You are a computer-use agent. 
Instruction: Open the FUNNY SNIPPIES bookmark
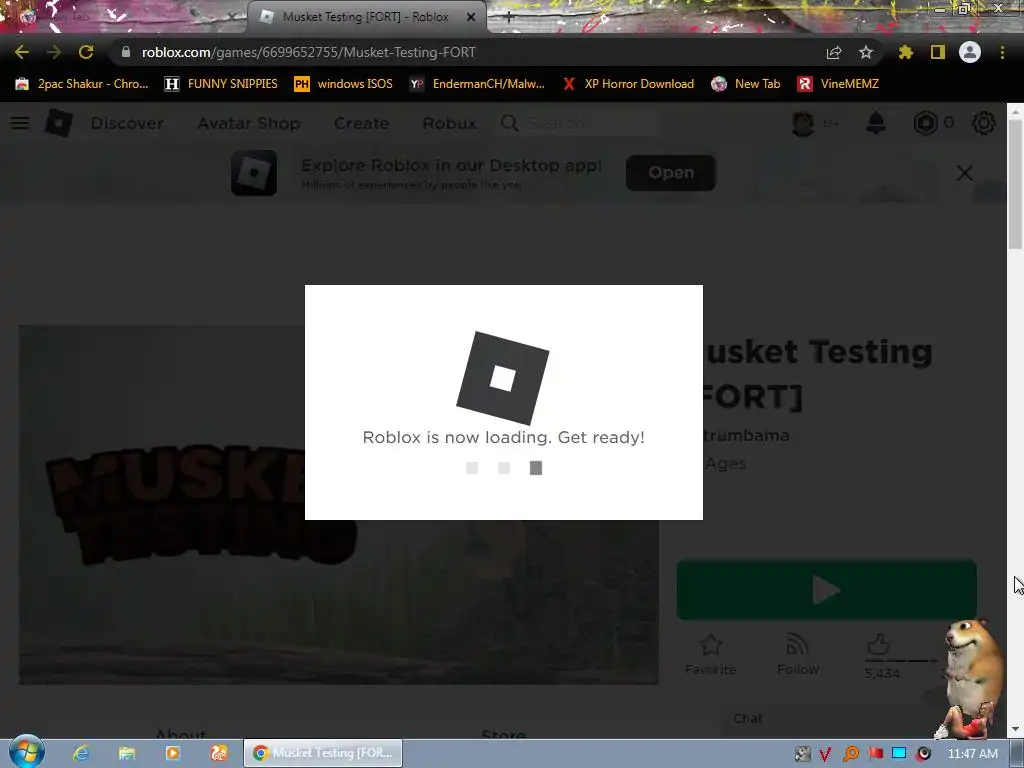coord(221,84)
